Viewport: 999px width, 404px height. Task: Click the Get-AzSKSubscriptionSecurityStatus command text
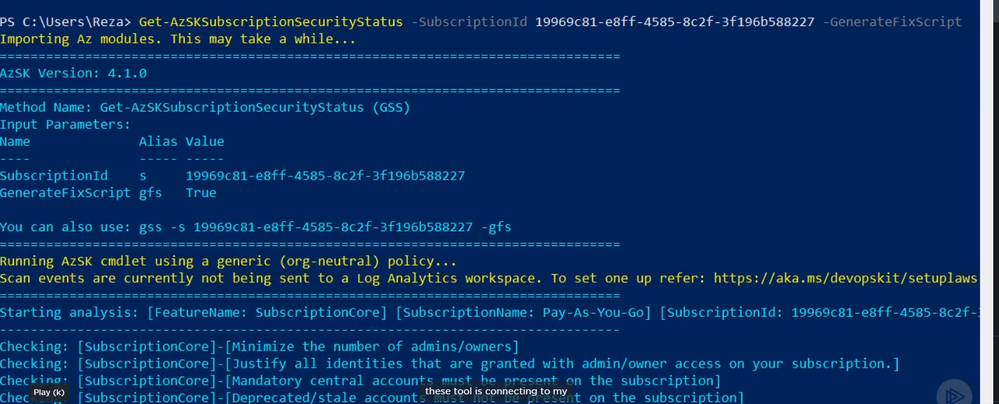[271, 22]
